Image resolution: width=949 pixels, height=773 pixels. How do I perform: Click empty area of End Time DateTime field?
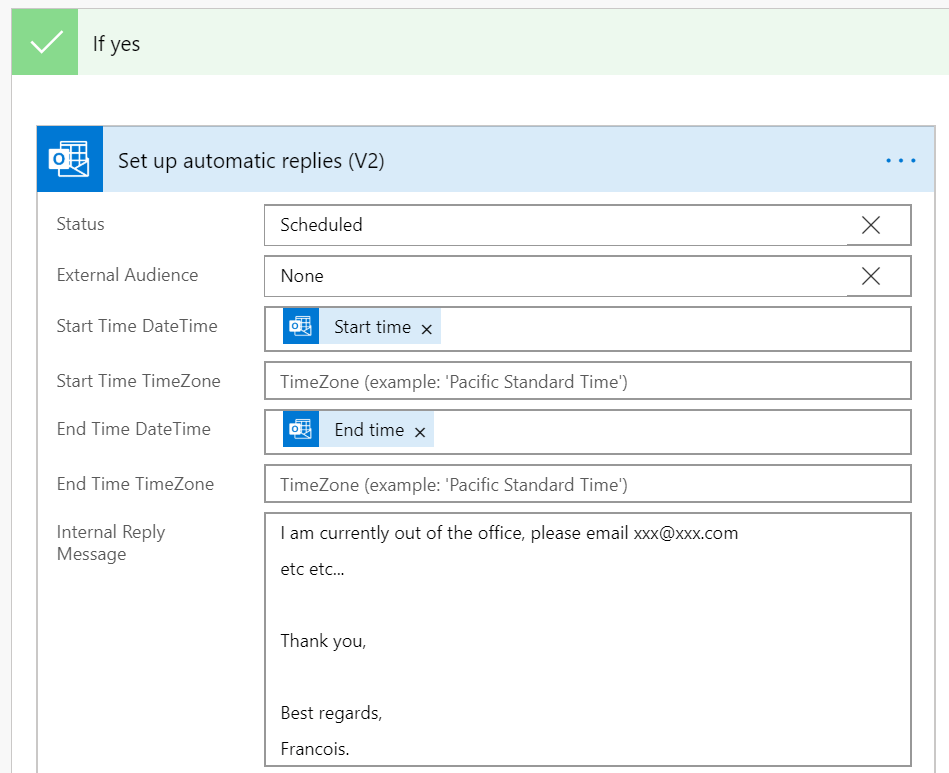tap(670, 431)
